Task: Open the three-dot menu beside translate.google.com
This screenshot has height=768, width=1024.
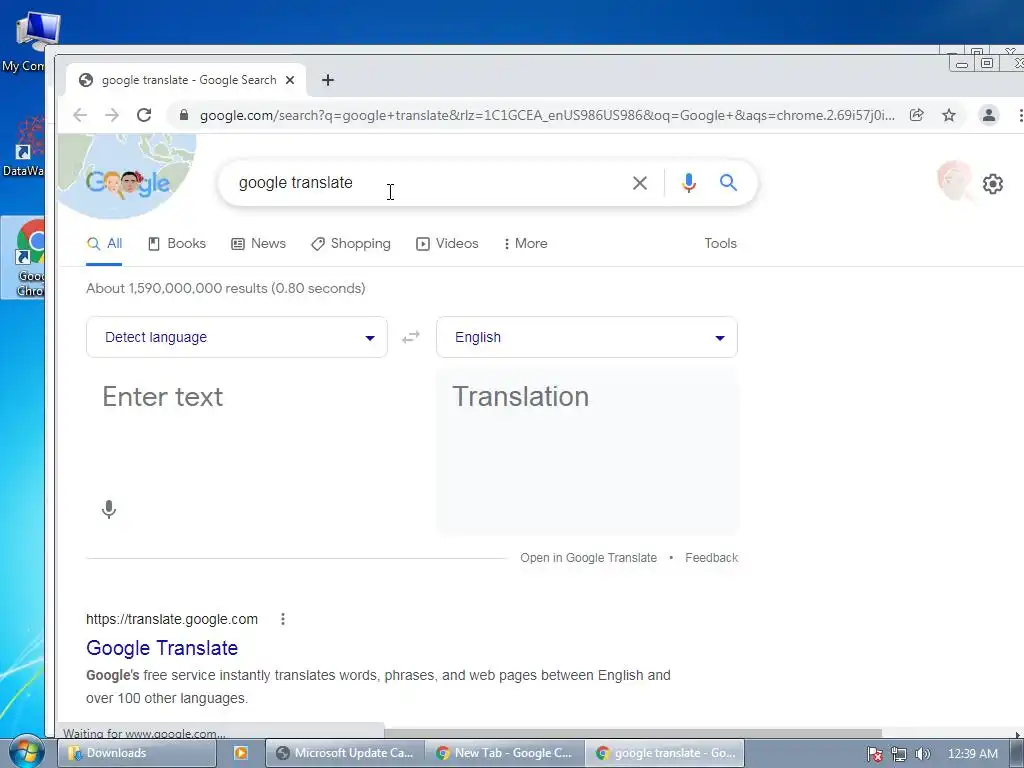Action: [283, 619]
